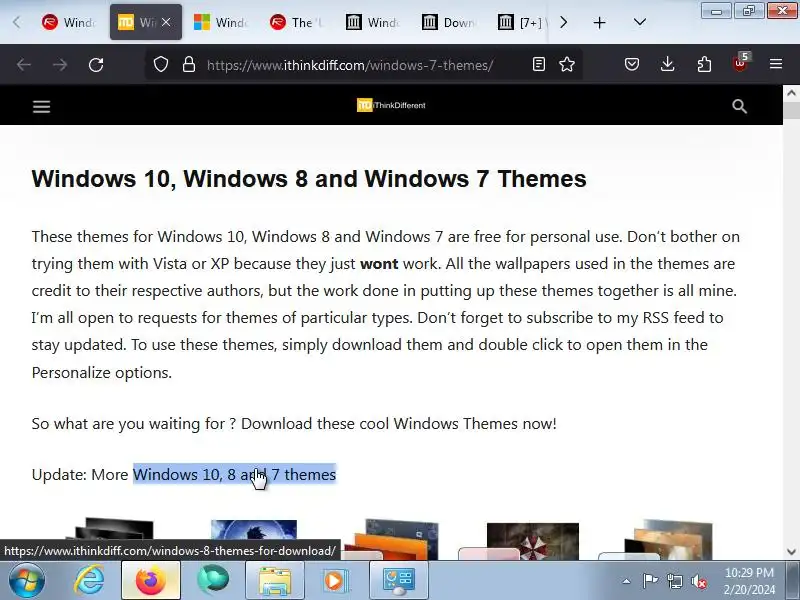Bookmark this page with the star
Screen dimensions: 800x600
(x=567, y=64)
